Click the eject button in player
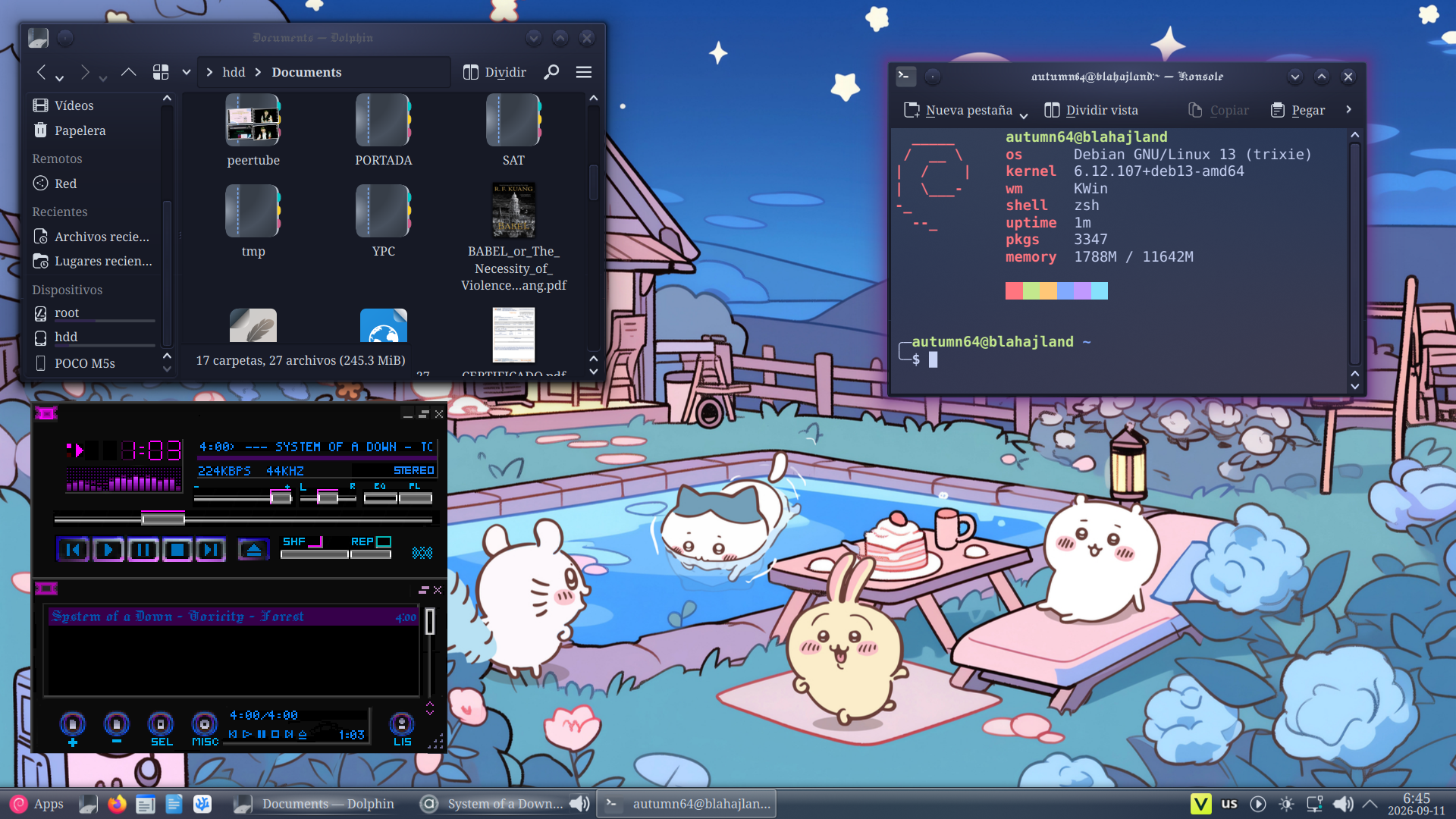1456x819 pixels. click(x=253, y=550)
